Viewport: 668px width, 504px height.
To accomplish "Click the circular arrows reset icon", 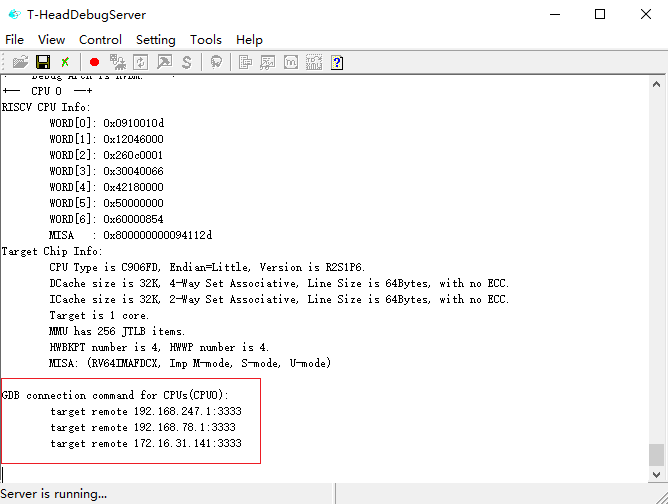I will point(140,62).
